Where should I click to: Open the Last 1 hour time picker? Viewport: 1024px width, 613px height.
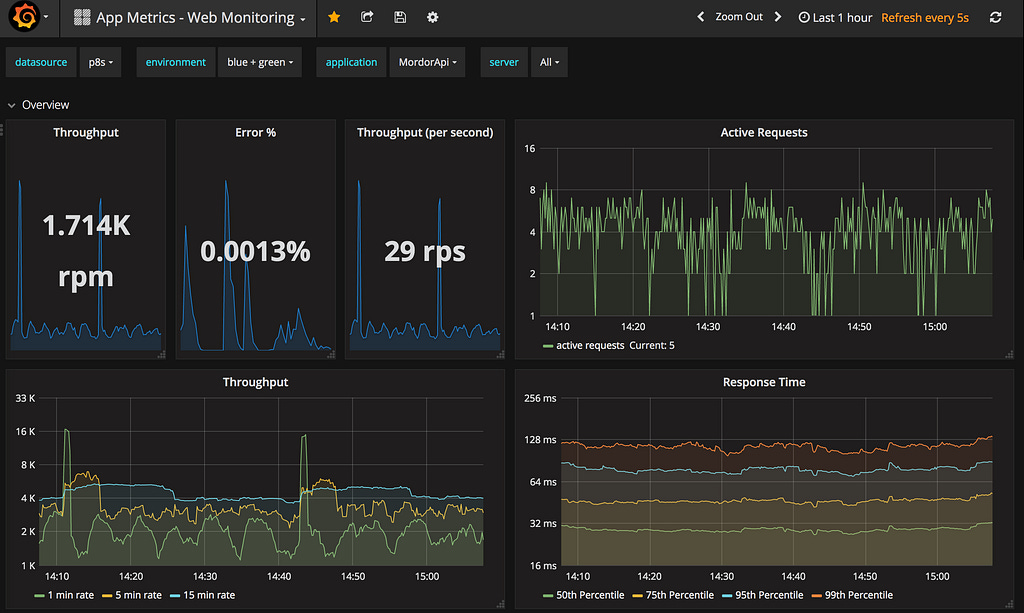coord(835,17)
